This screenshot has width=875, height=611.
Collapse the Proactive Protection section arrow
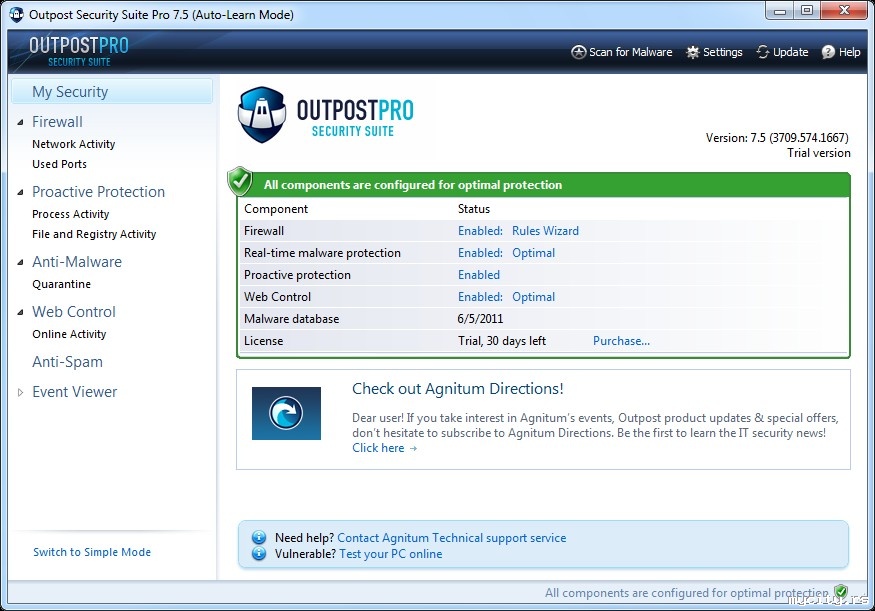(x=21, y=193)
